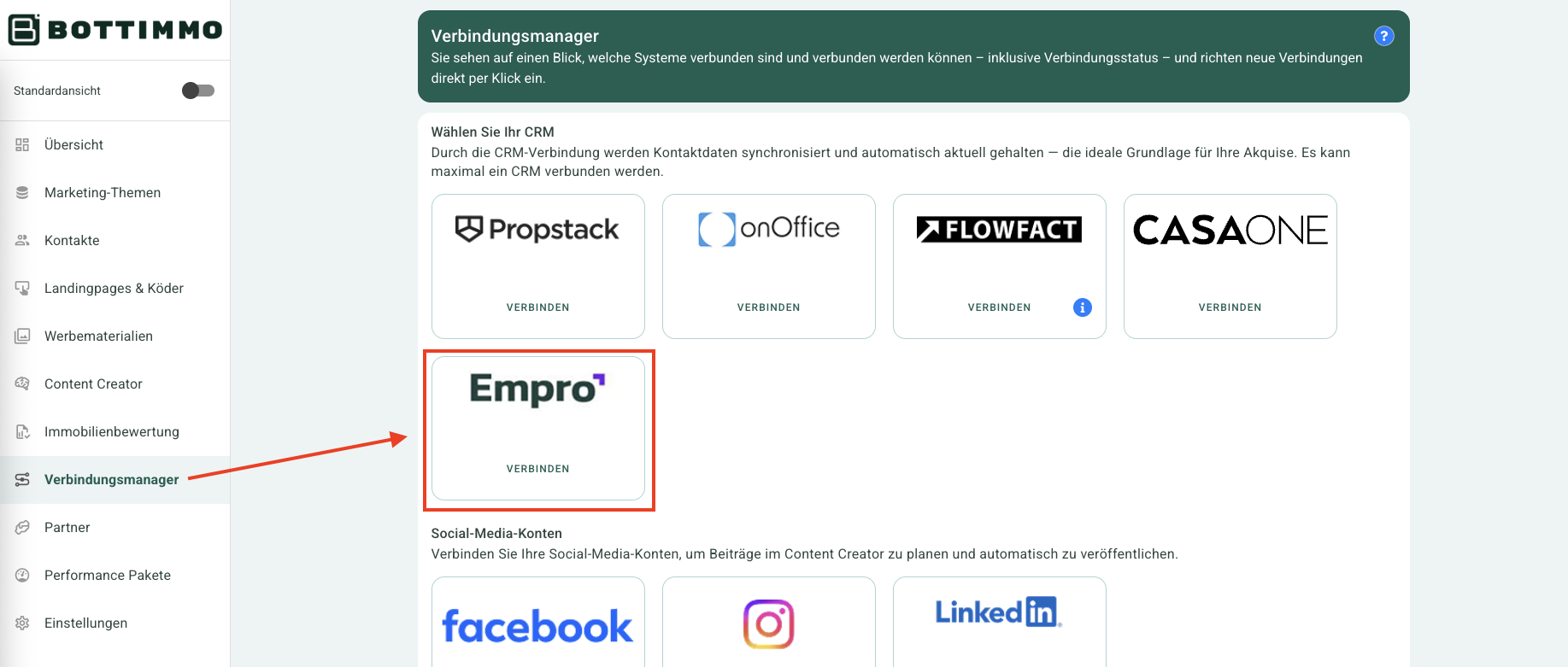The height and width of the screenshot is (667, 1568).
Task: Click the Performance Pakete gauge icon
Action: coord(22,576)
